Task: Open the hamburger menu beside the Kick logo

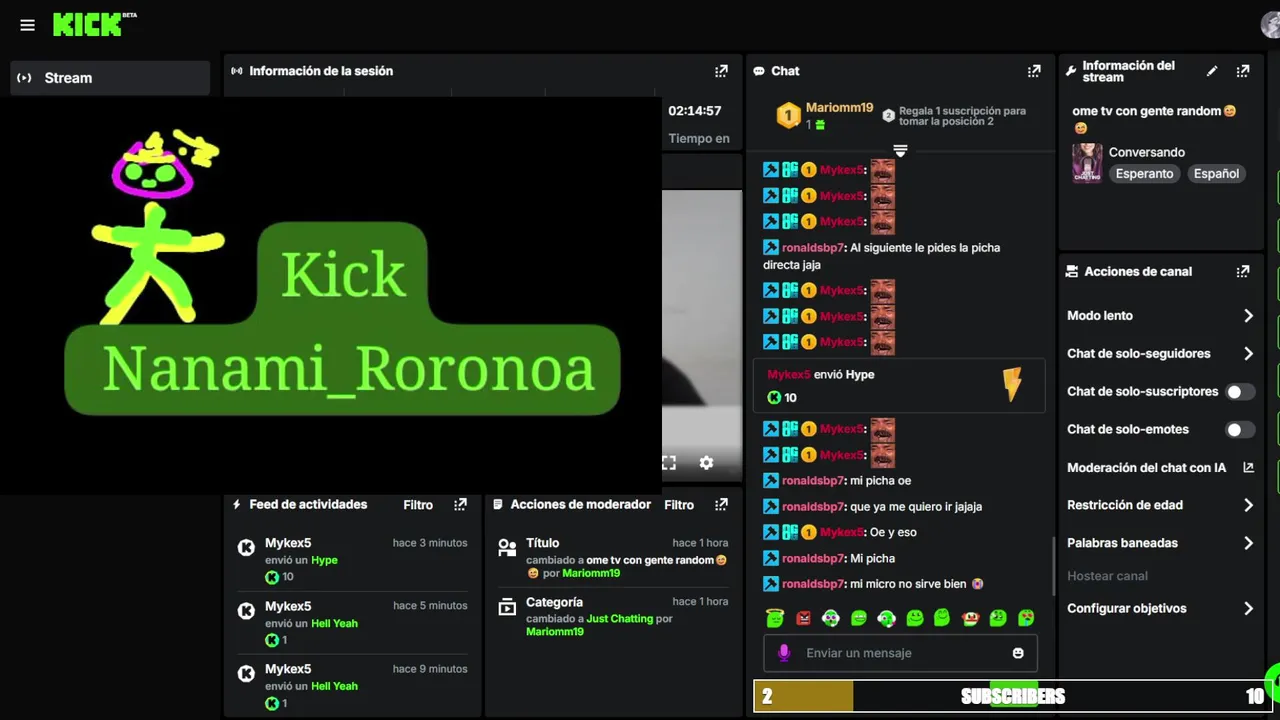Action: coord(27,25)
